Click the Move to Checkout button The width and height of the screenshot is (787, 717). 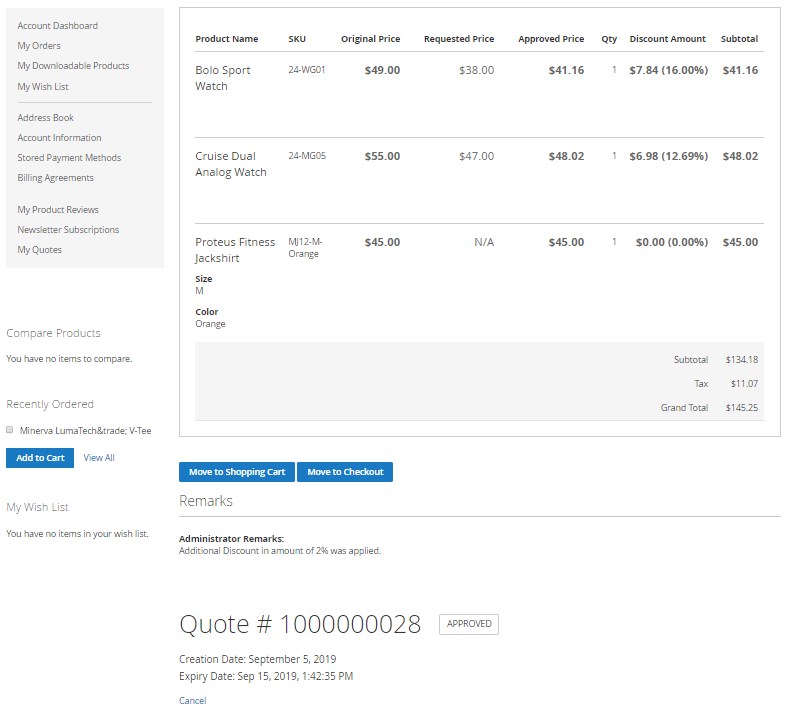tap(345, 472)
